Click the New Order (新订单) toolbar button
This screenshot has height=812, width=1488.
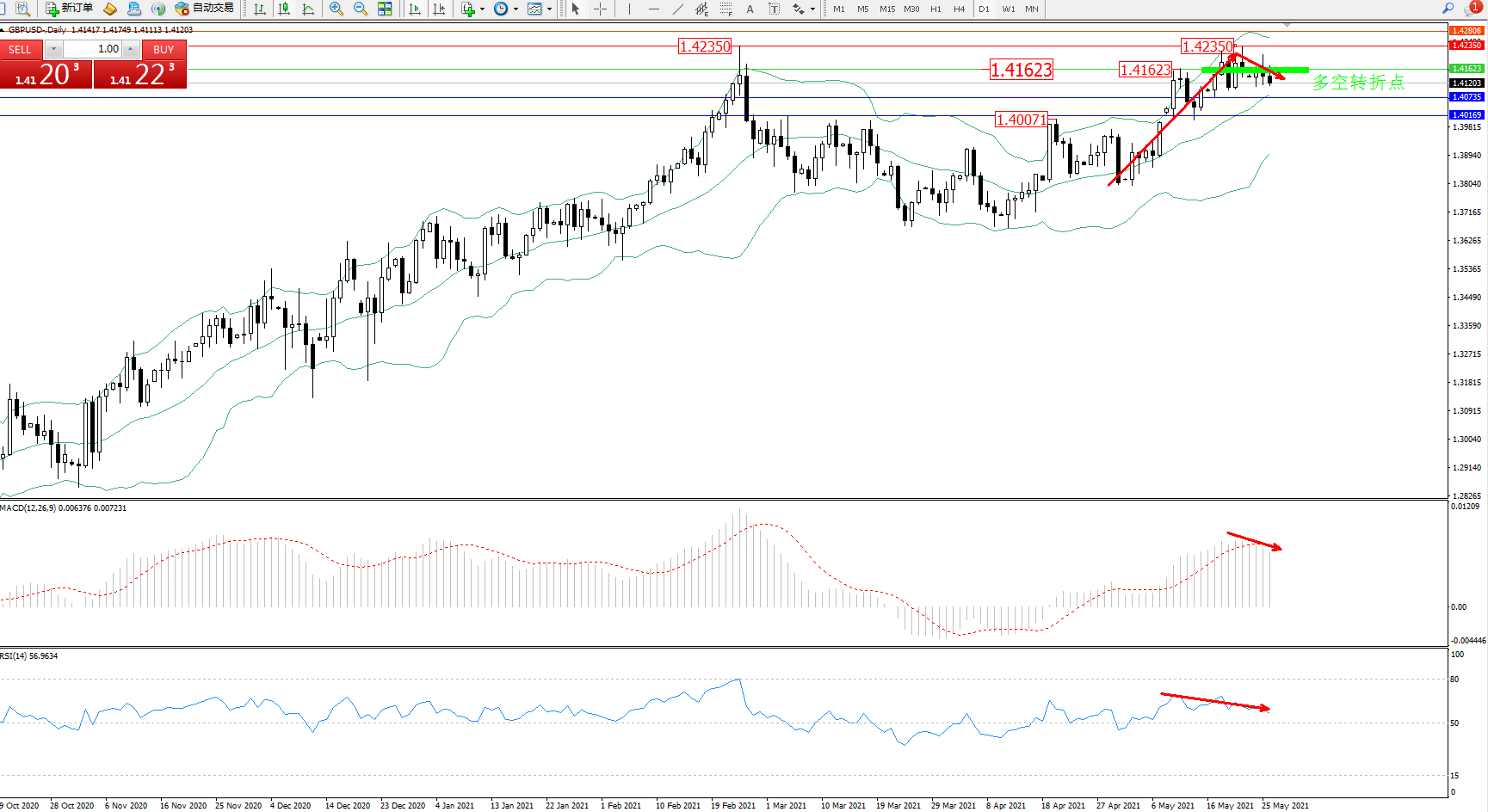(69, 9)
